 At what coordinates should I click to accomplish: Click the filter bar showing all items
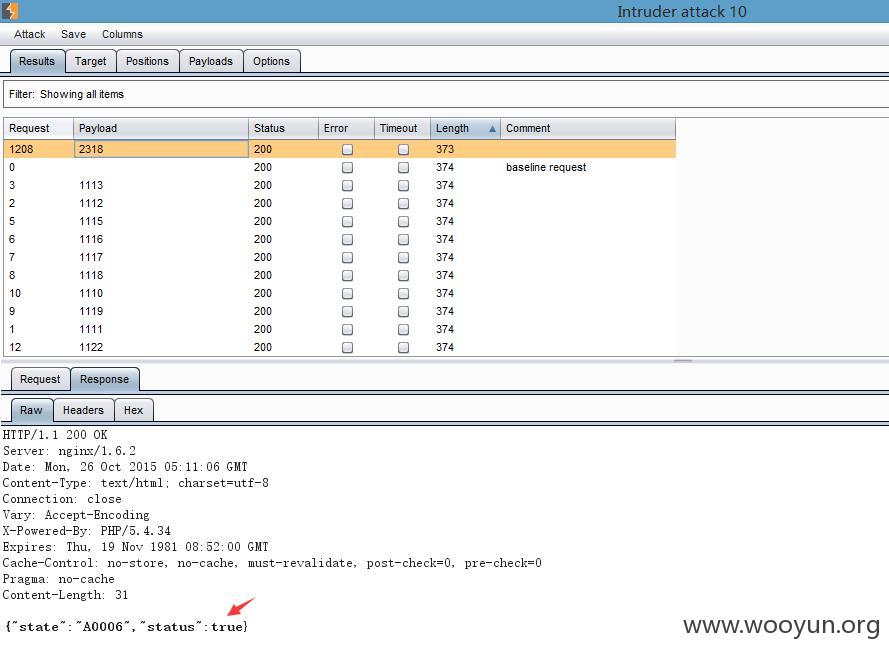tap(446, 94)
